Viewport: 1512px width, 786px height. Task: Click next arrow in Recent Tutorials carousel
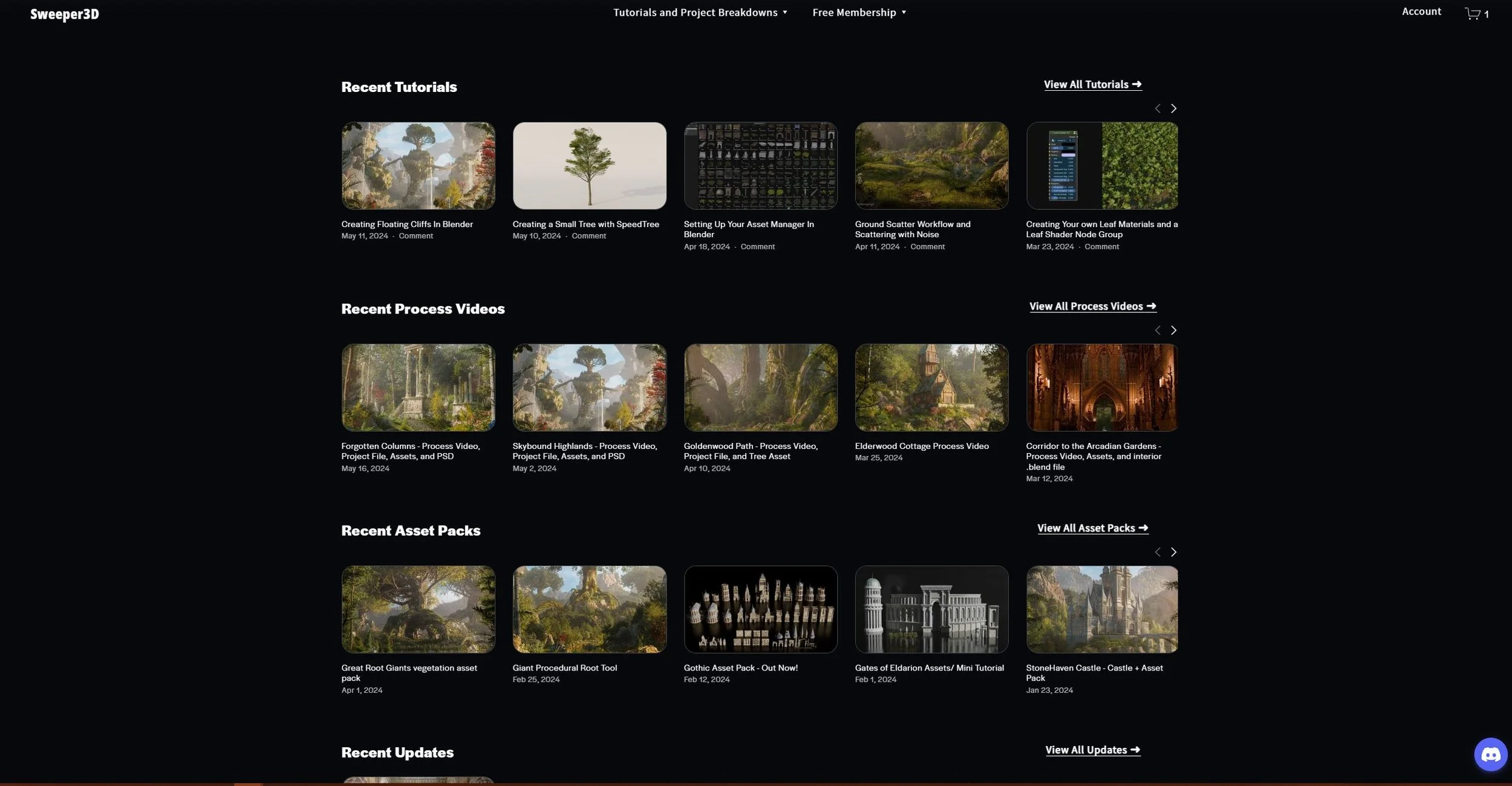1173,108
